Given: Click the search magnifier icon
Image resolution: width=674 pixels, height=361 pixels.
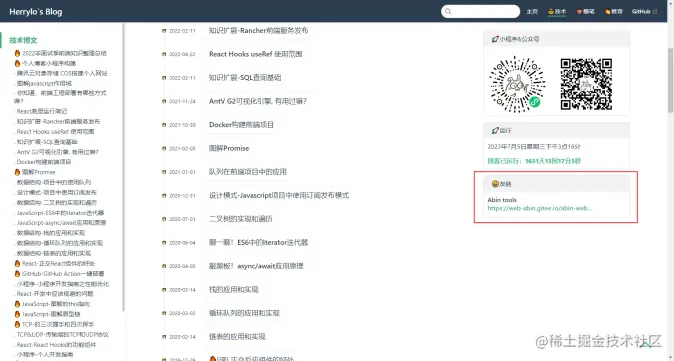Looking at the screenshot, I should coord(448,12).
